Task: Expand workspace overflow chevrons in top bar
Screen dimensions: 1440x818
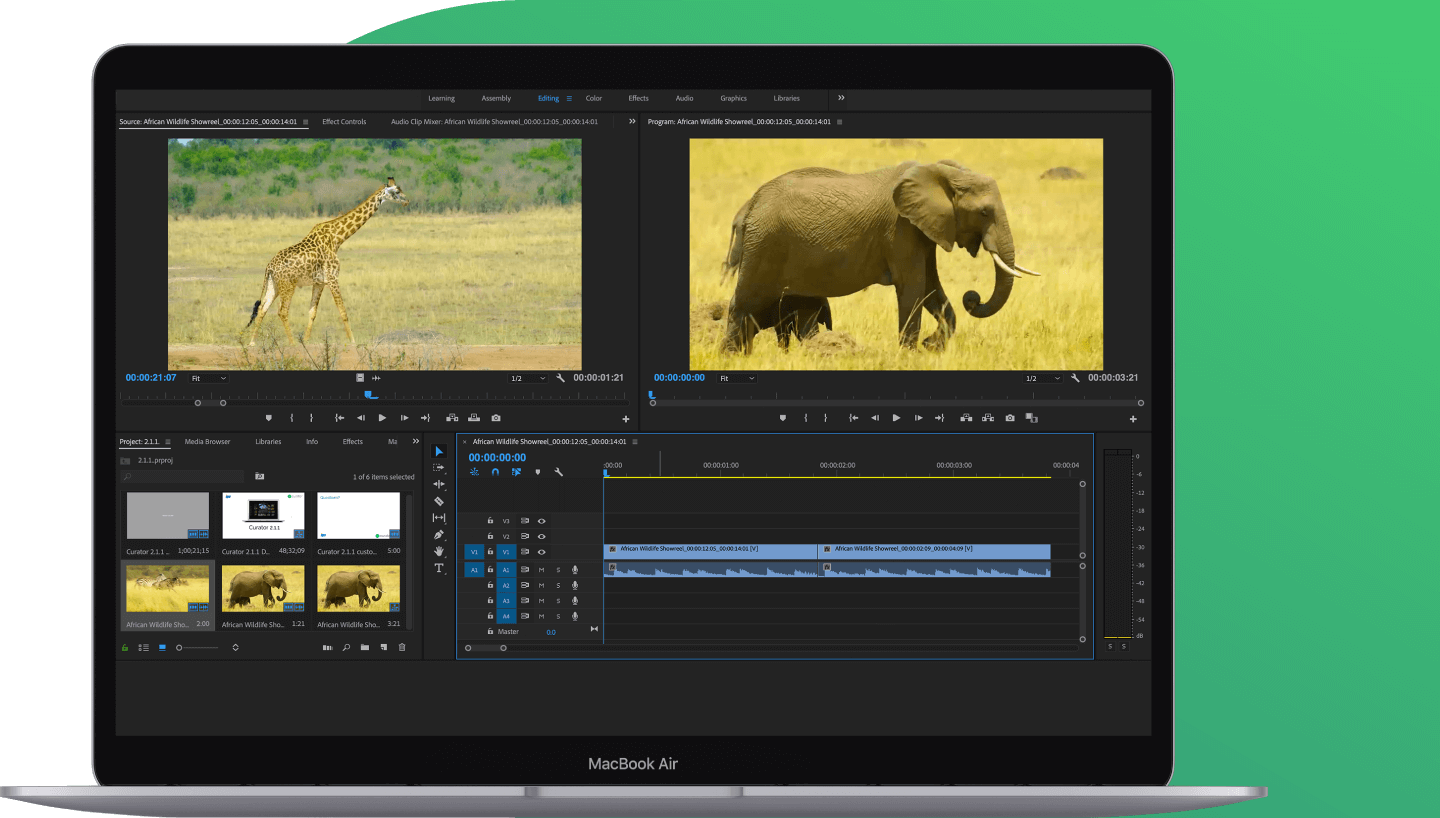Action: point(841,98)
